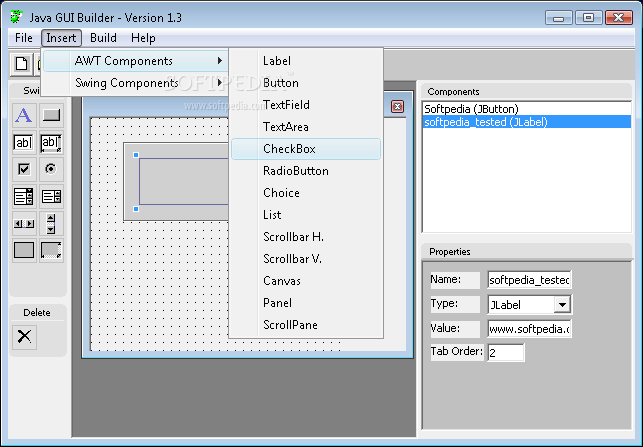Insert an AWT RadioButton
The height and width of the screenshot is (447, 643).
(306, 171)
